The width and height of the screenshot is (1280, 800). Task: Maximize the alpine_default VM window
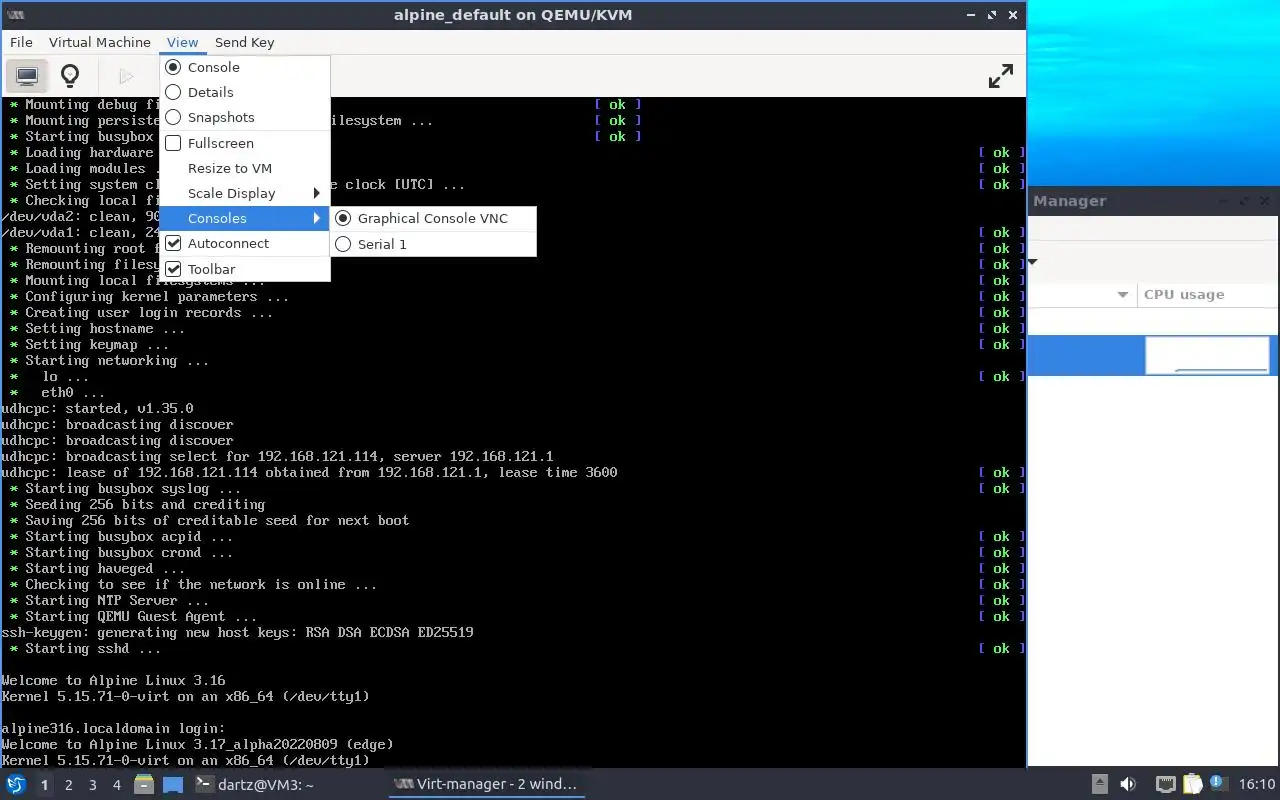point(993,15)
